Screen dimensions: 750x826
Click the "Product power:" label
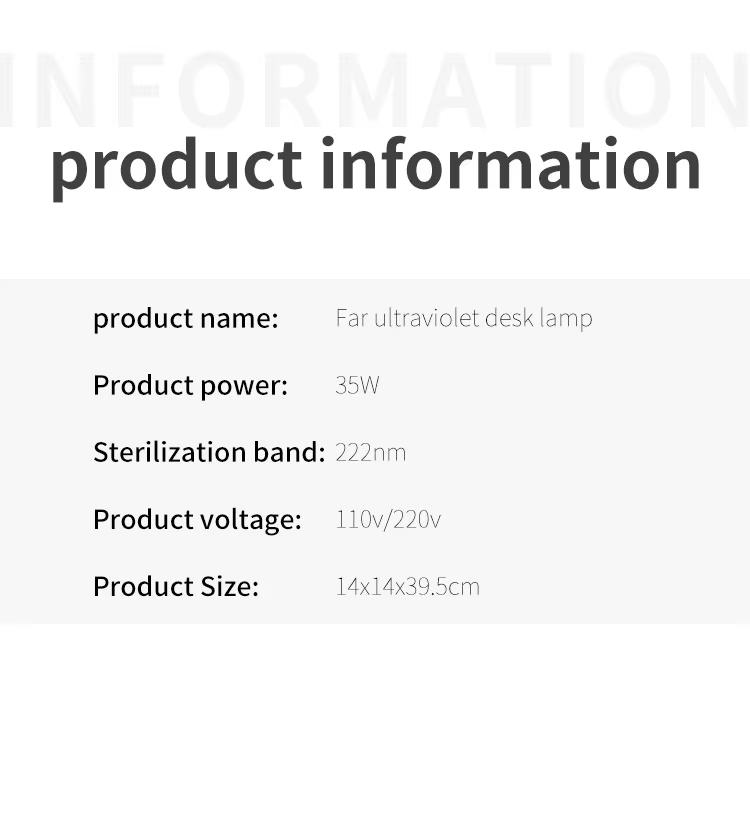(x=190, y=385)
